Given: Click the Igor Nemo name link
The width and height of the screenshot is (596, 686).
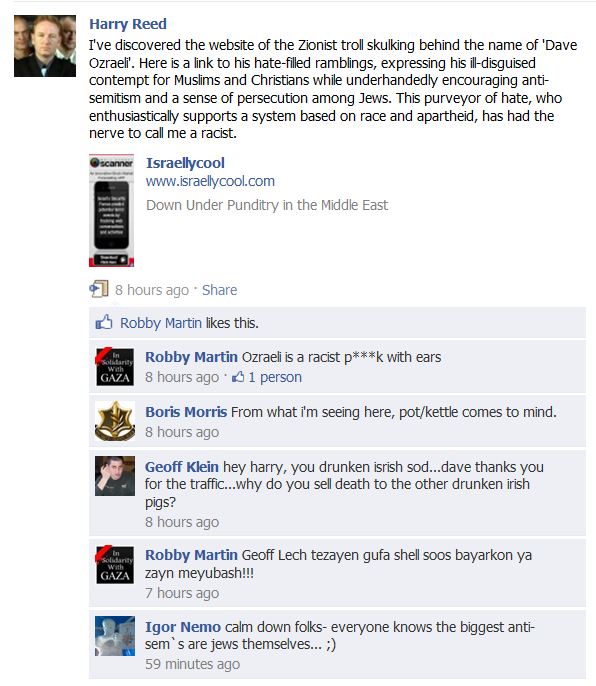Looking at the screenshot, I should 183,627.
